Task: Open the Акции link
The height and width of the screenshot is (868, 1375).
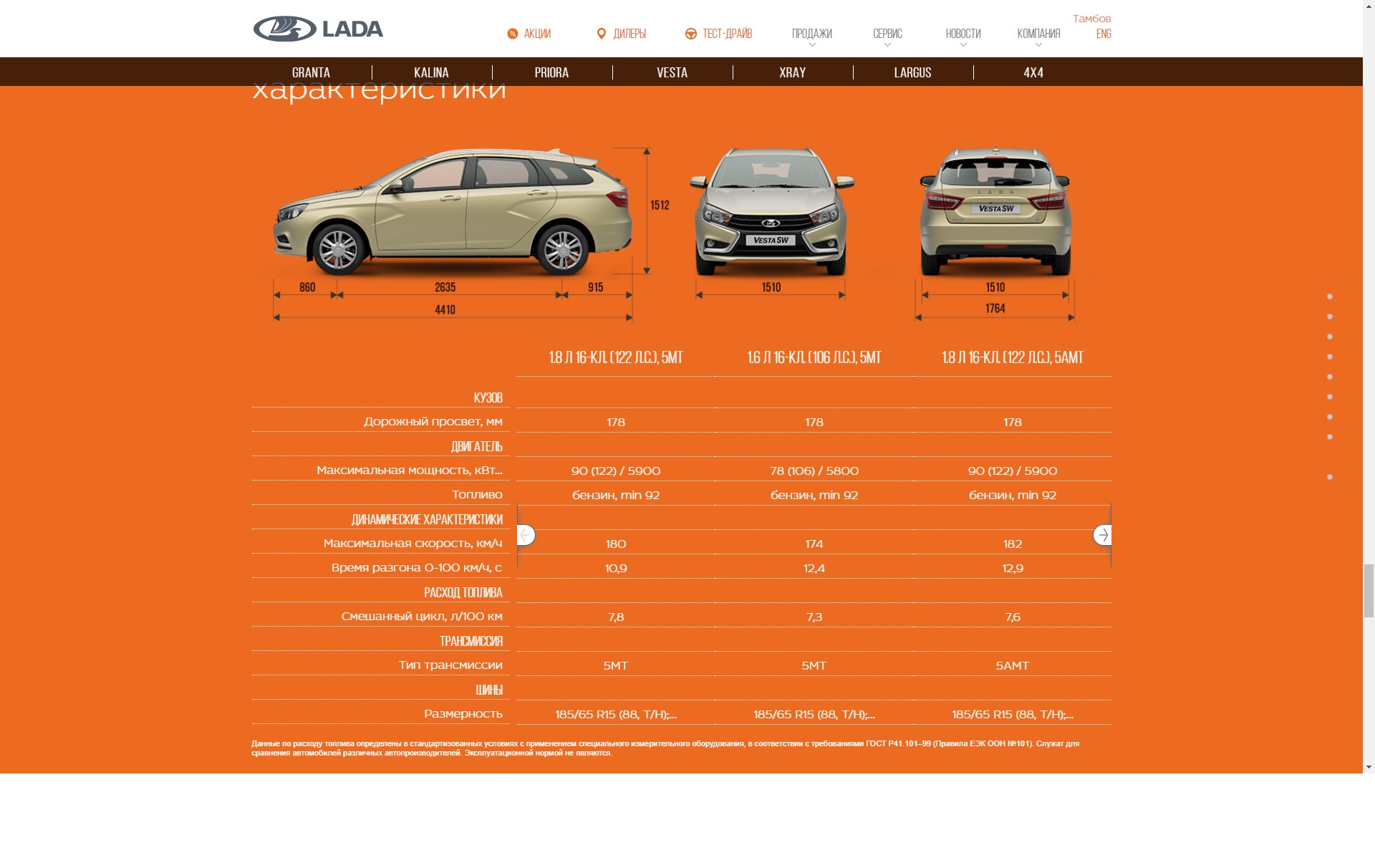Action: click(537, 34)
